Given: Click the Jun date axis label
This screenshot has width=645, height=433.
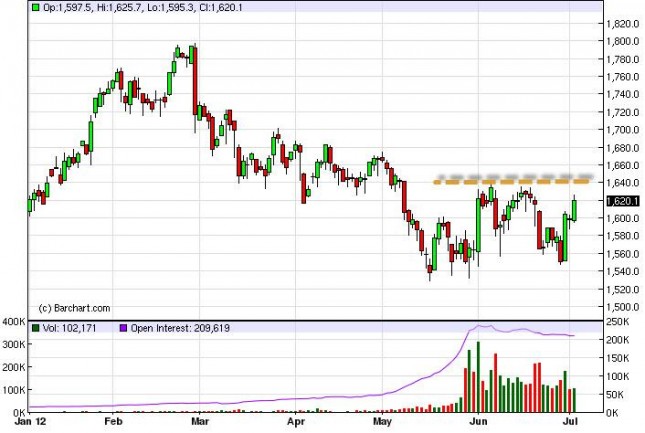Looking at the screenshot, I should point(478,421).
